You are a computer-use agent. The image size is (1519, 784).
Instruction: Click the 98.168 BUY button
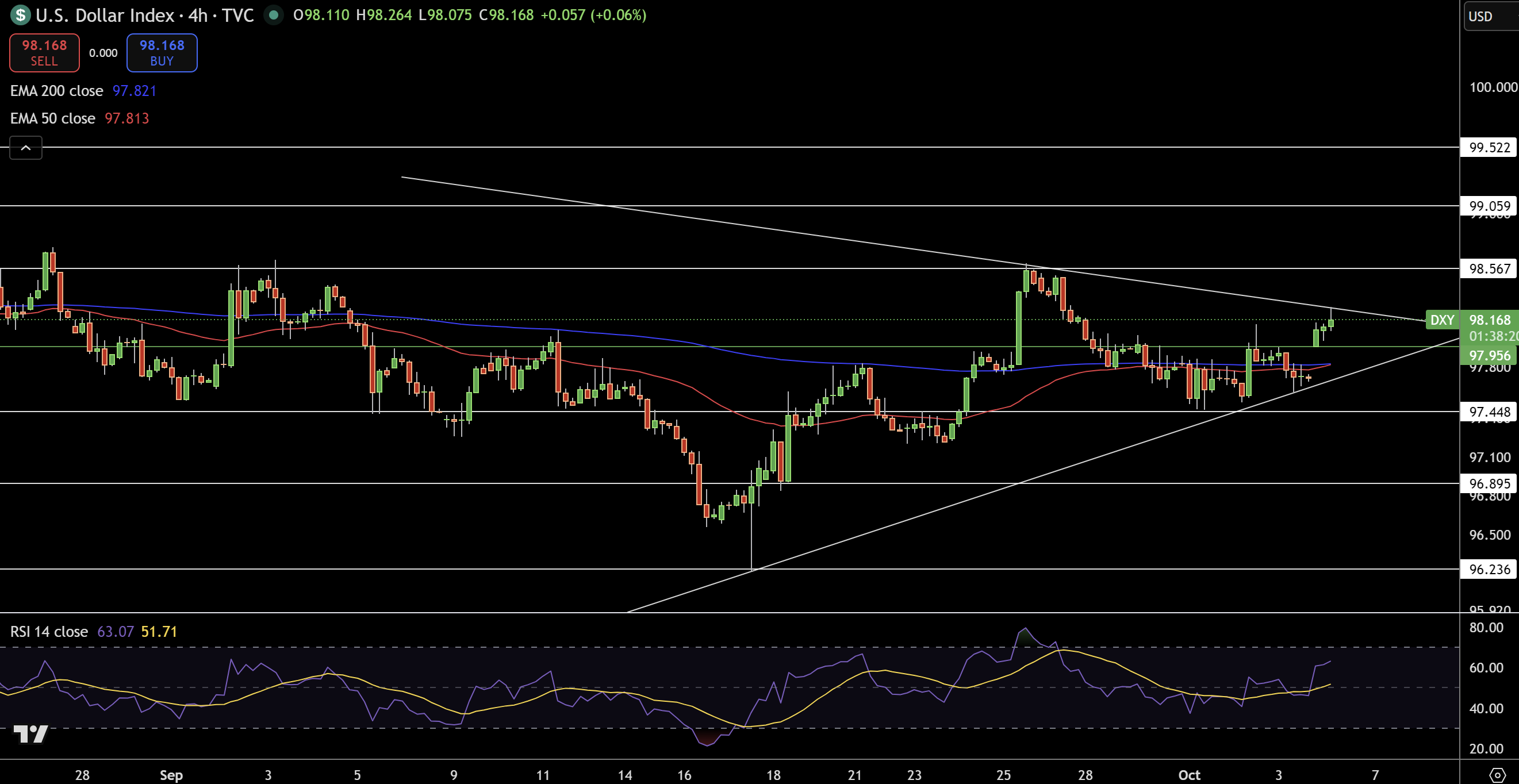162,53
